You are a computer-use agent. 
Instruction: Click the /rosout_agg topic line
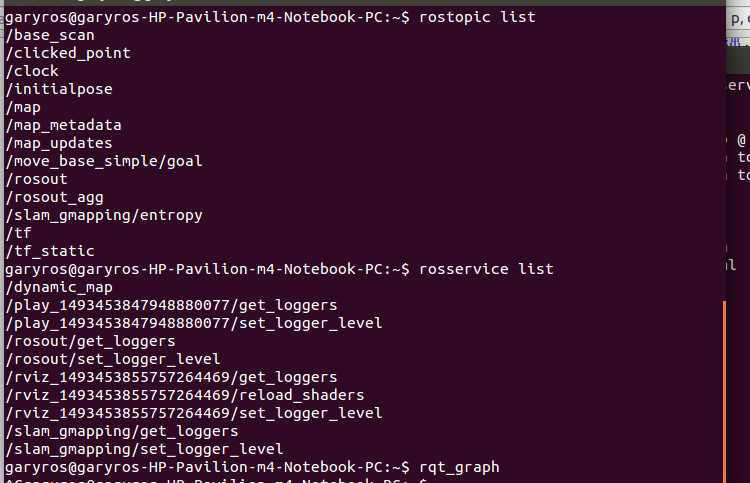tap(55, 197)
